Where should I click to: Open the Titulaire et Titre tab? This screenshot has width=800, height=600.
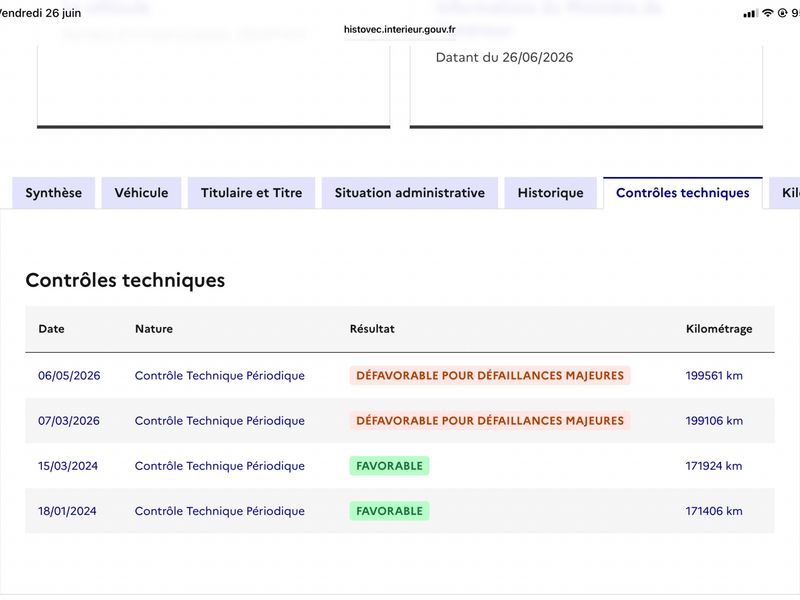click(252, 193)
